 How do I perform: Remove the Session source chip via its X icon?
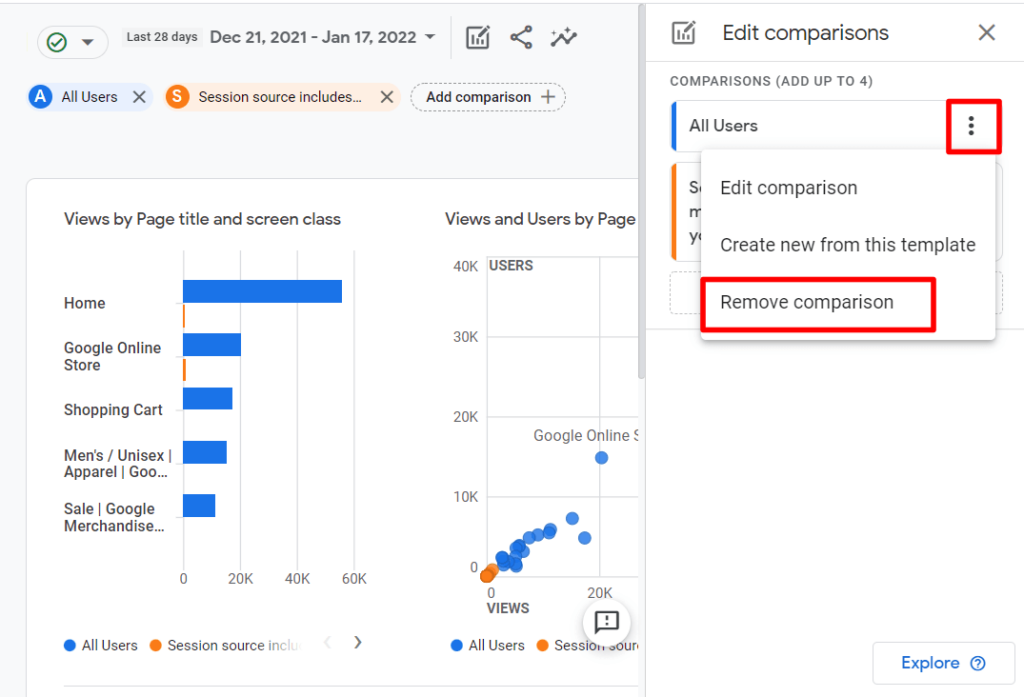pos(386,97)
